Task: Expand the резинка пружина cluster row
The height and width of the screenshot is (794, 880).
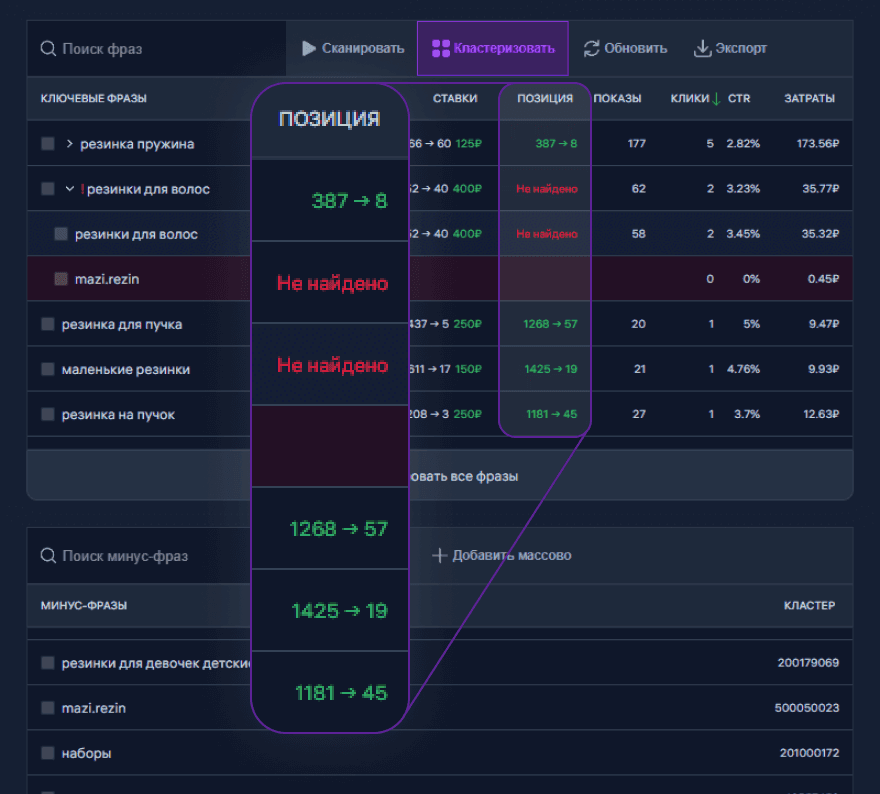Action: [x=70, y=144]
